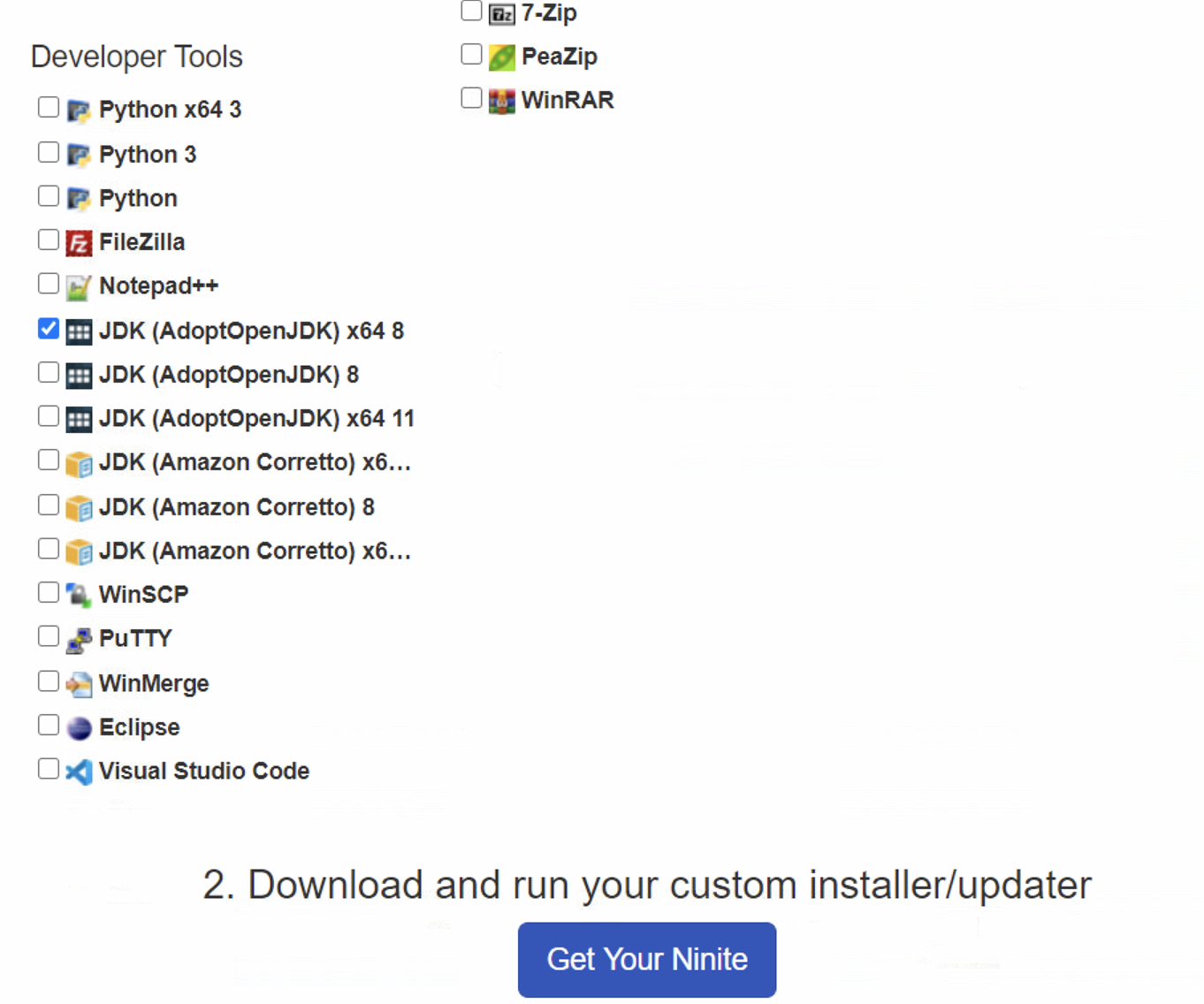Select the WinRAR checkbox
This screenshot has height=1004, width=1204.
coord(470,97)
